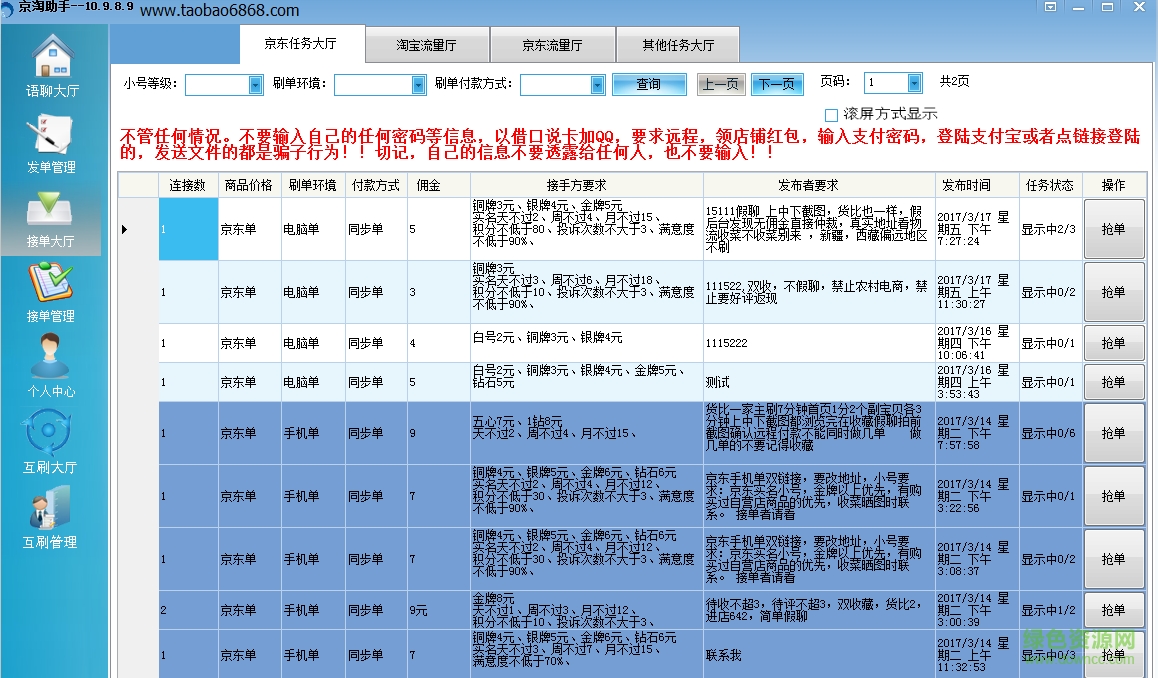Open 接单管理 order management icon
The height and width of the screenshot is (678, 1158).
tap(51, 291)
